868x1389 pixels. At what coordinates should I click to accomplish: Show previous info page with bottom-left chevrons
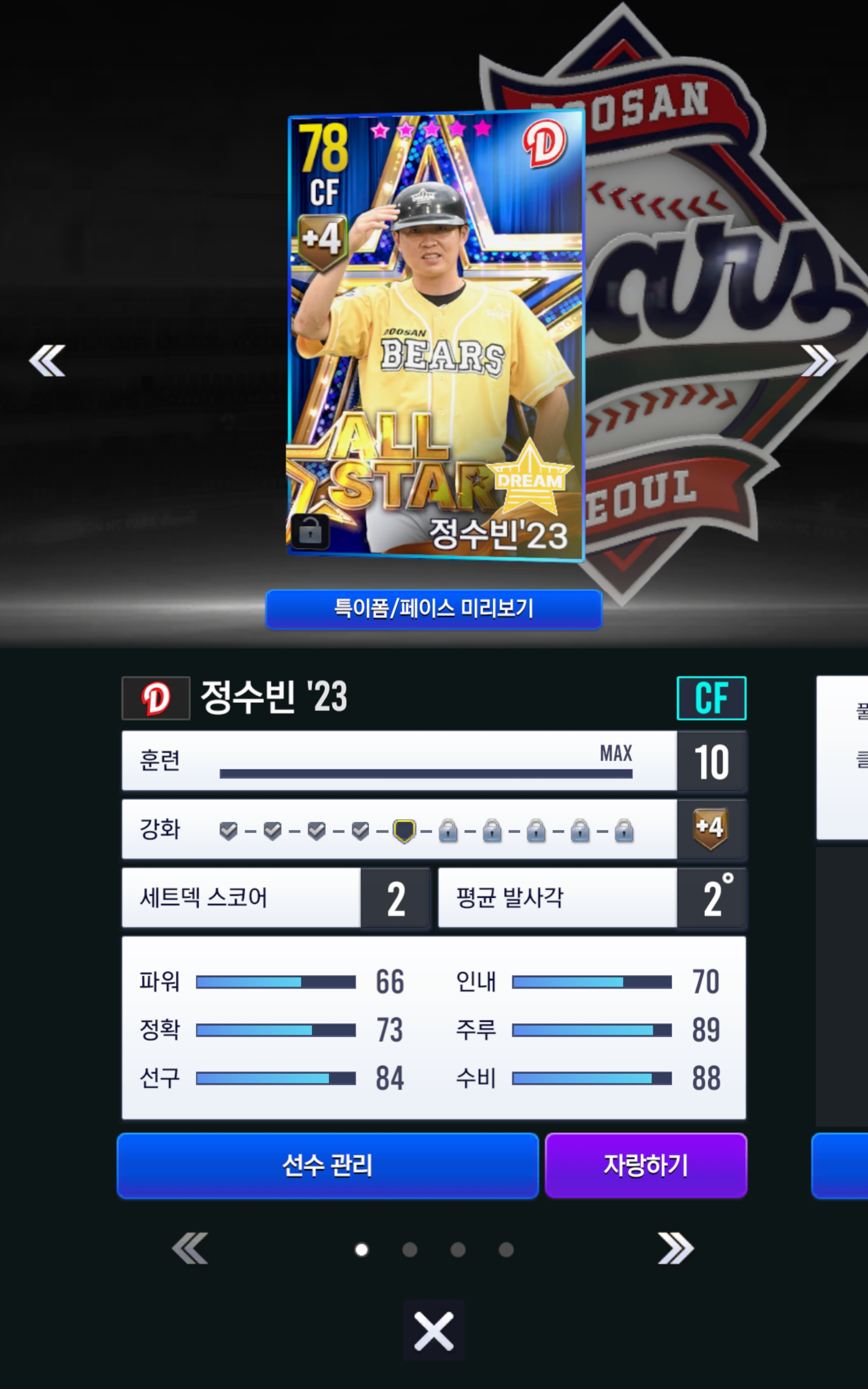(x=190, y=1248)
